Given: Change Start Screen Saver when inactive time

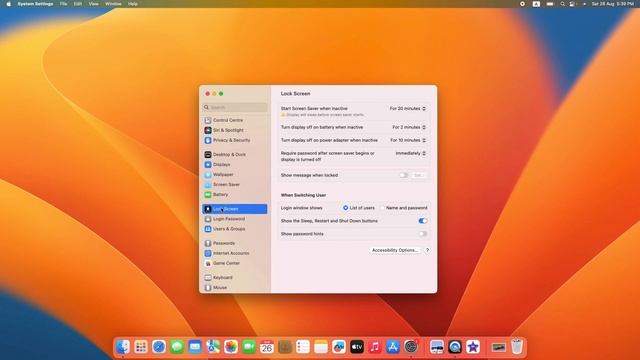Looking at the screenshot, I should point(408,109).
